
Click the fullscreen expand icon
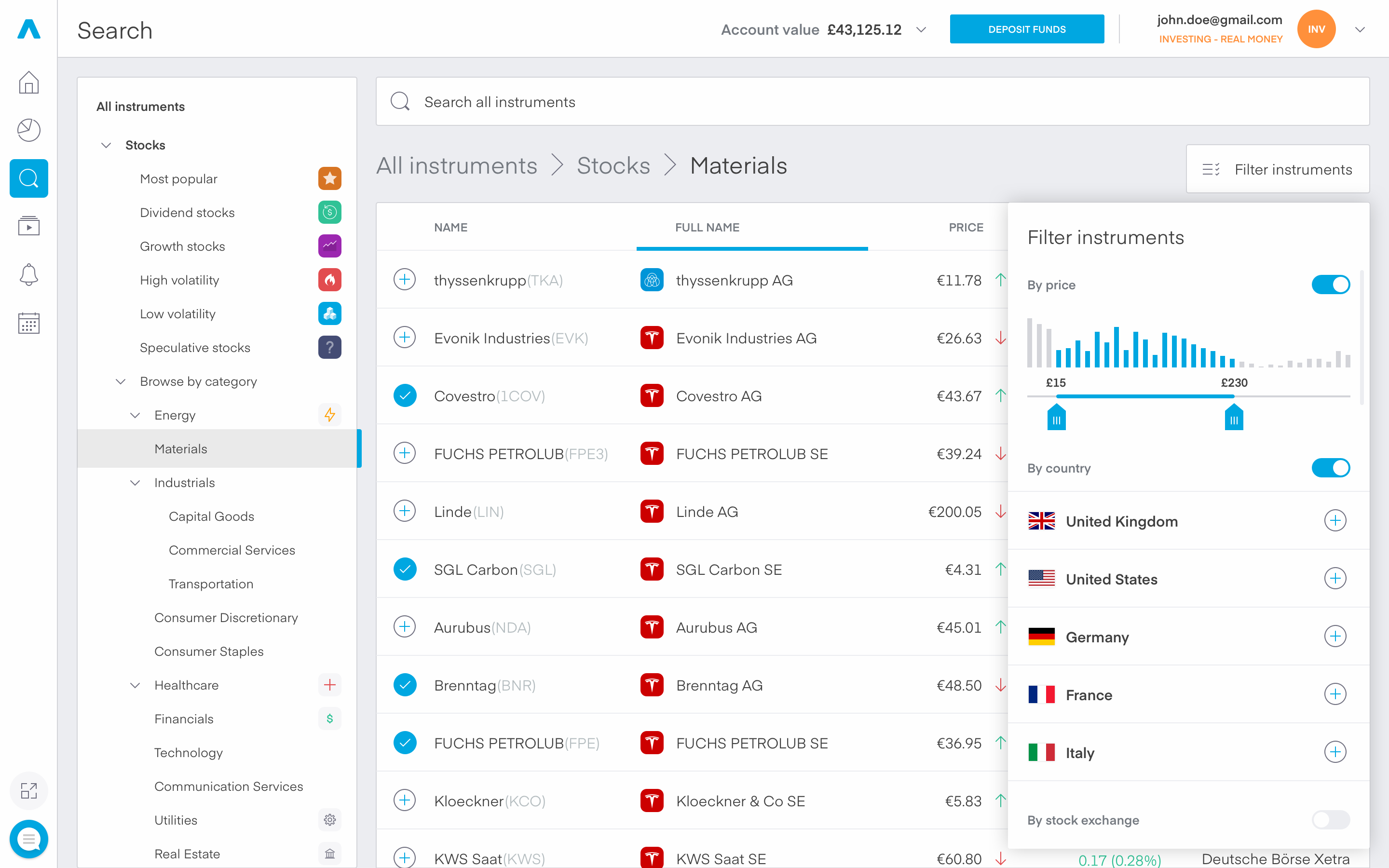pyautogui.click(x=29, y=791)
